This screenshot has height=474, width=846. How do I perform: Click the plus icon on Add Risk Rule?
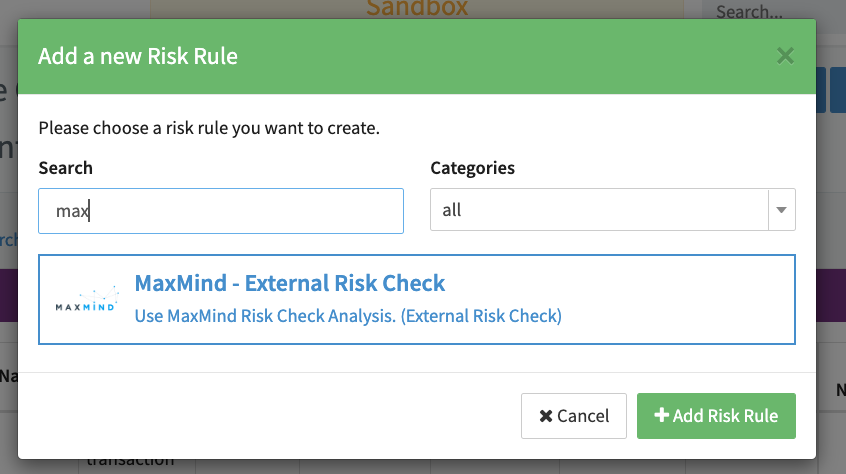(661, 416)
